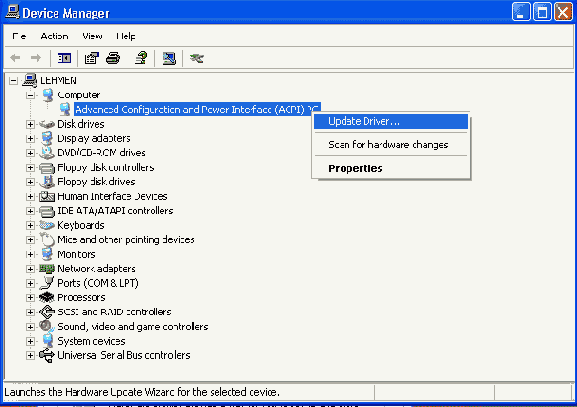
Task: Collapse the LEHMEN root node
Action: (x=13, y=81)
